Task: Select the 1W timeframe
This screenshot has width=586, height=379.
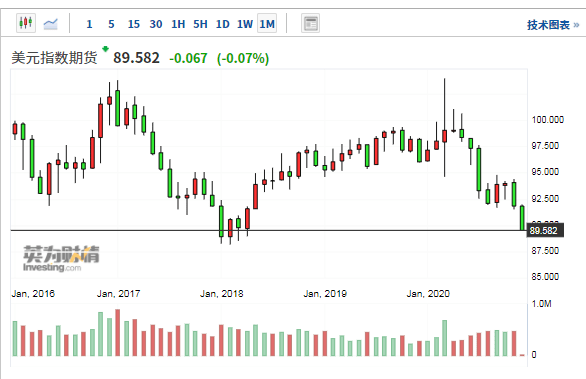Action: [x=245, y=24]
